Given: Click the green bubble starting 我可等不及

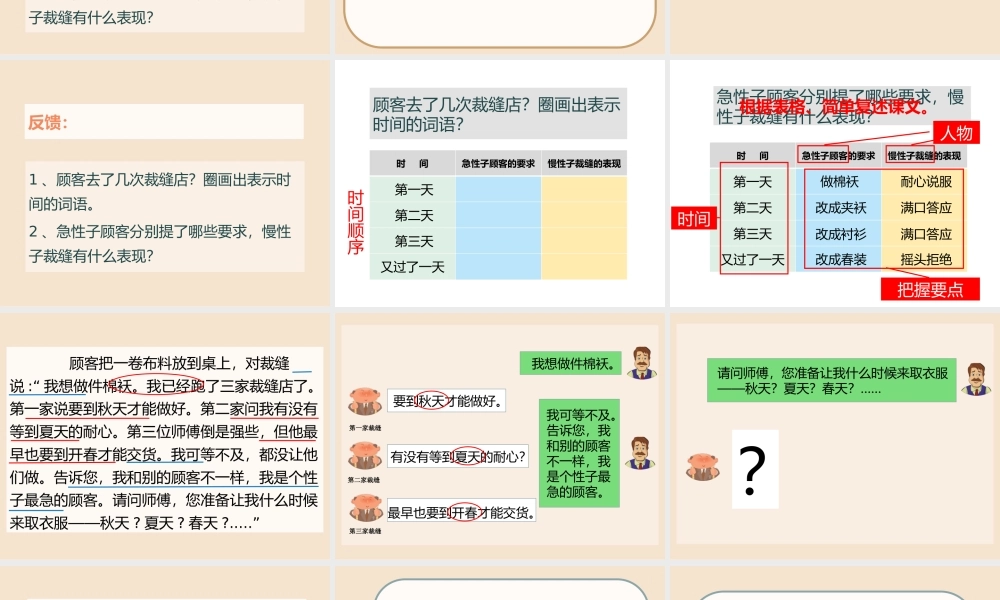Looking at the screenshot, I should coord(579,453).
